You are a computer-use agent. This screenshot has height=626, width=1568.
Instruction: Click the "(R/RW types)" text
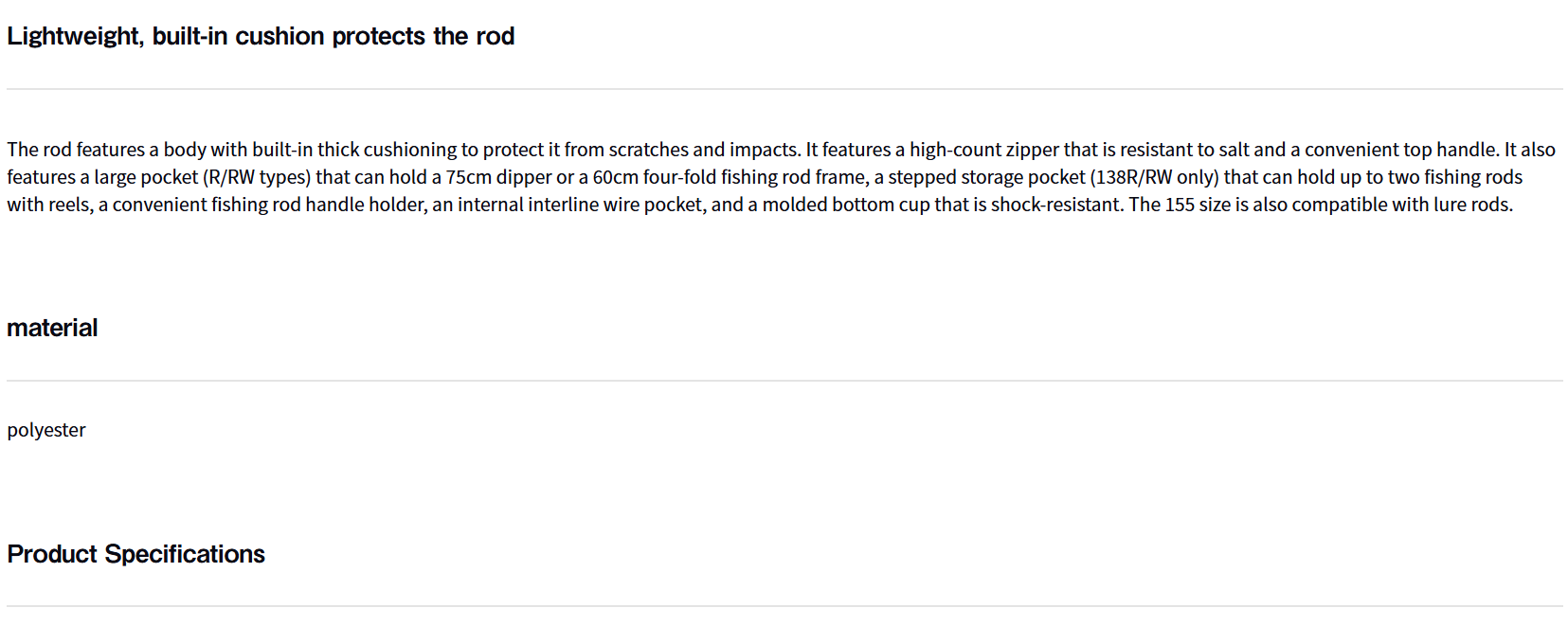point(257,177)
